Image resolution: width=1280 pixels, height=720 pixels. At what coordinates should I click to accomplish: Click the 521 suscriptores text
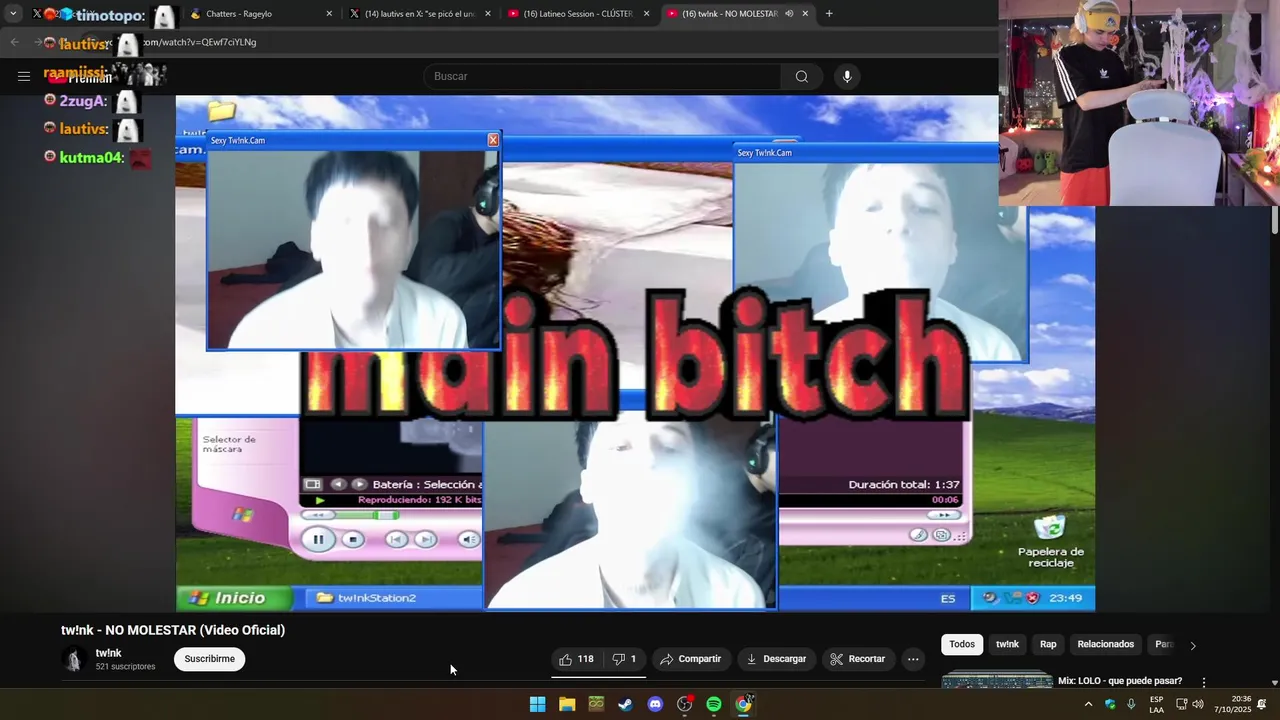[x=125, y=666]
